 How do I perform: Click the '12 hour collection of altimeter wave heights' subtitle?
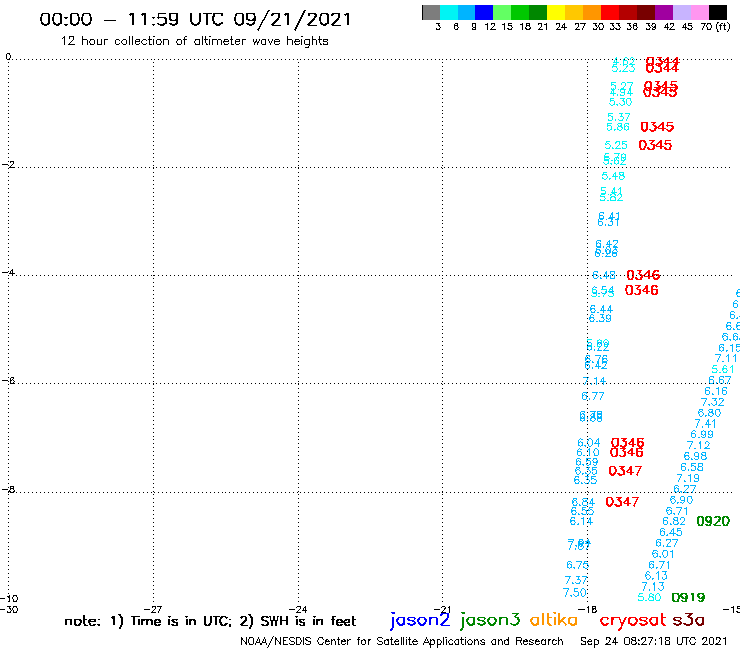click(x=194, y=41)
